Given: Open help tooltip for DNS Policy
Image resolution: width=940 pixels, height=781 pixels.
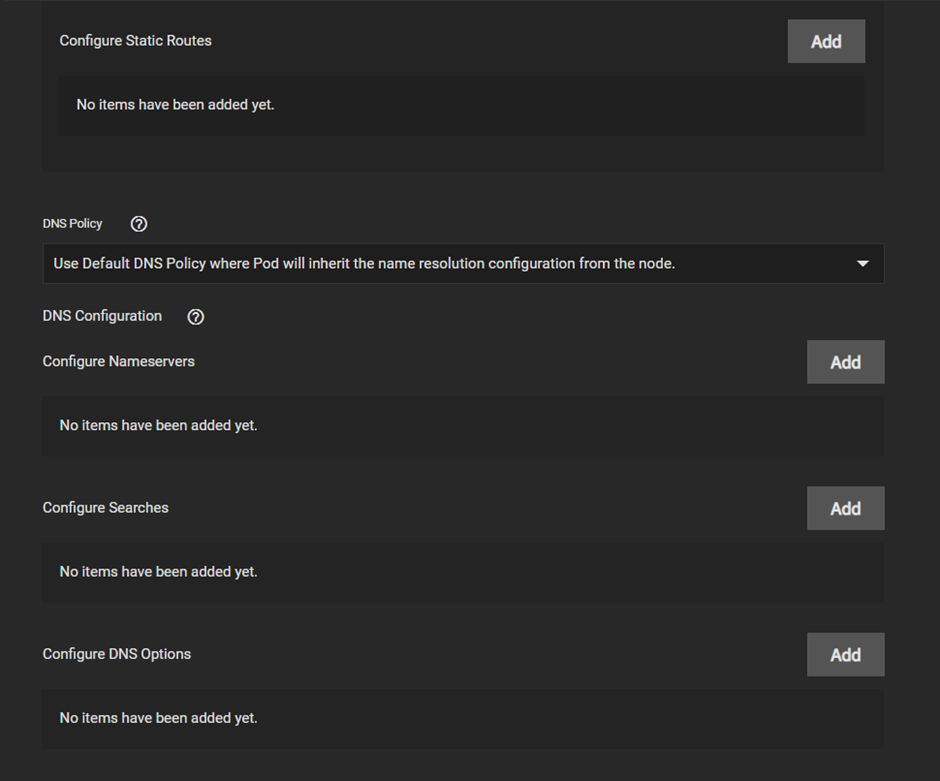Looking at the screenshot, I should click(138, 224).
